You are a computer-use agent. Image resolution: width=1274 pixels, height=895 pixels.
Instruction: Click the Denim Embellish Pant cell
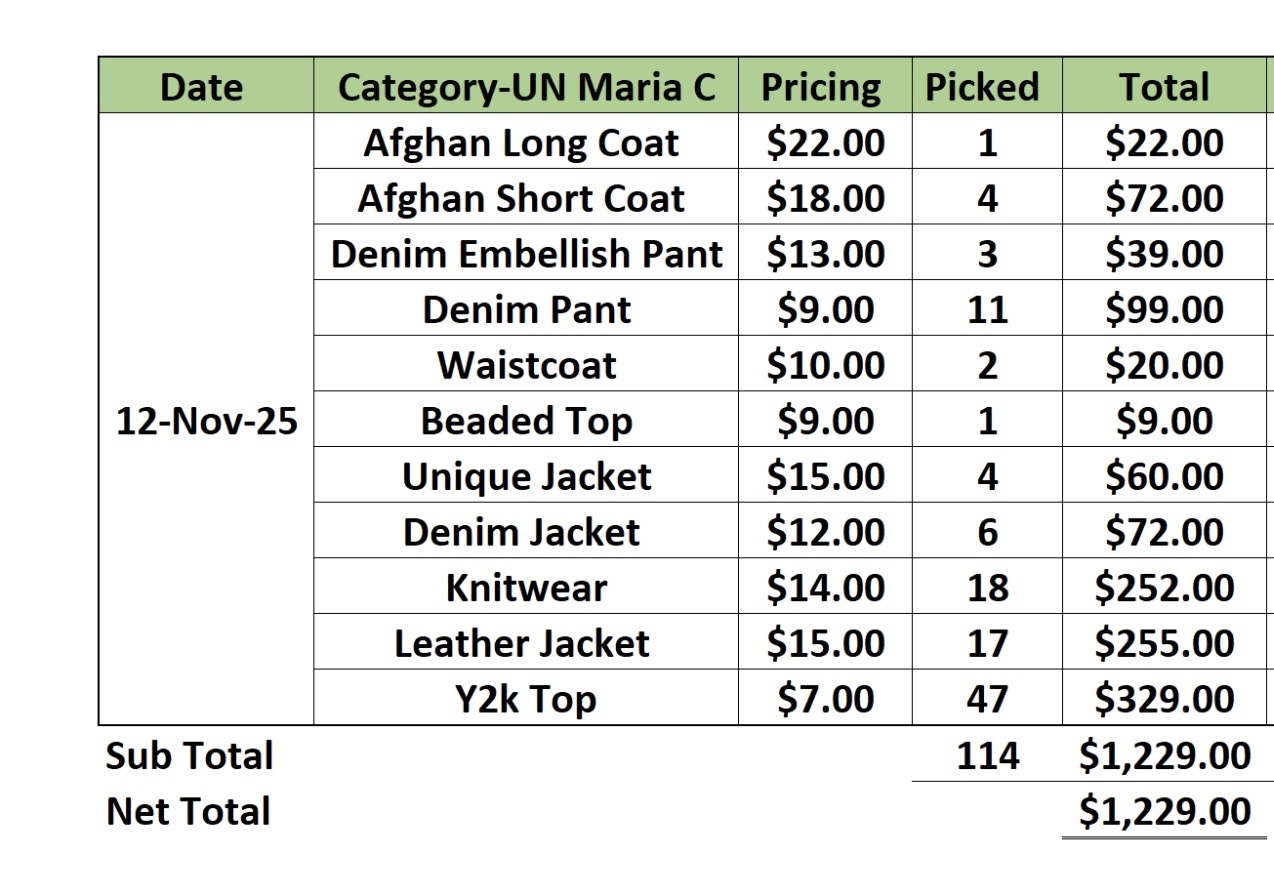(526, 254)
